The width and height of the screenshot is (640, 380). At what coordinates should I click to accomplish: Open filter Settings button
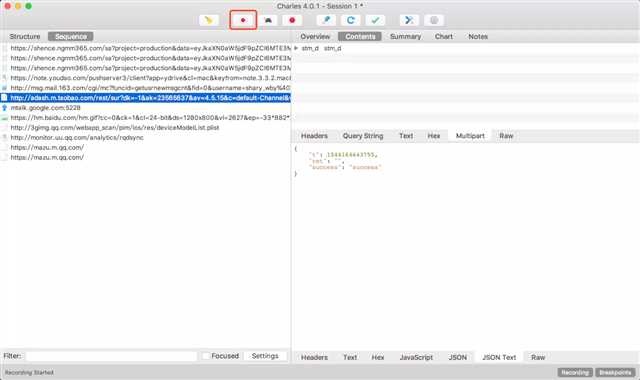(x=265, y=356)
